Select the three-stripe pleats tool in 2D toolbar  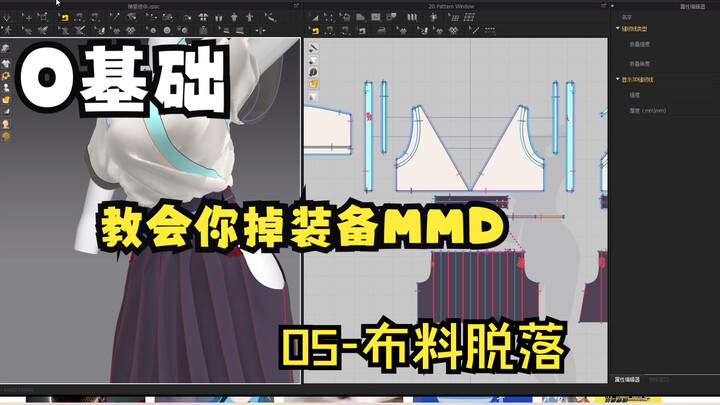pyautogui.click(x=412, y=17)
